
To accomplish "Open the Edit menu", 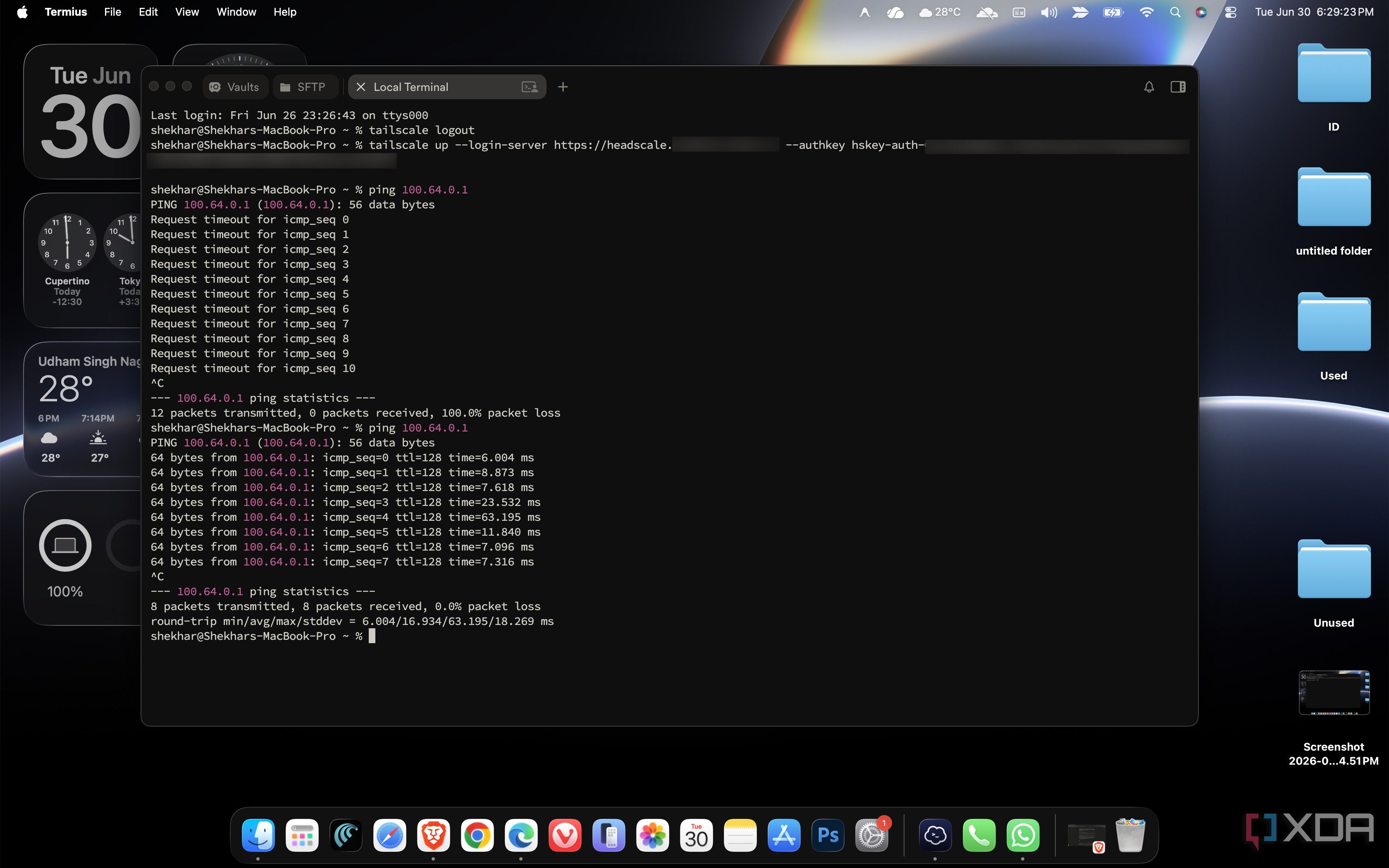I will pos(148,12).
